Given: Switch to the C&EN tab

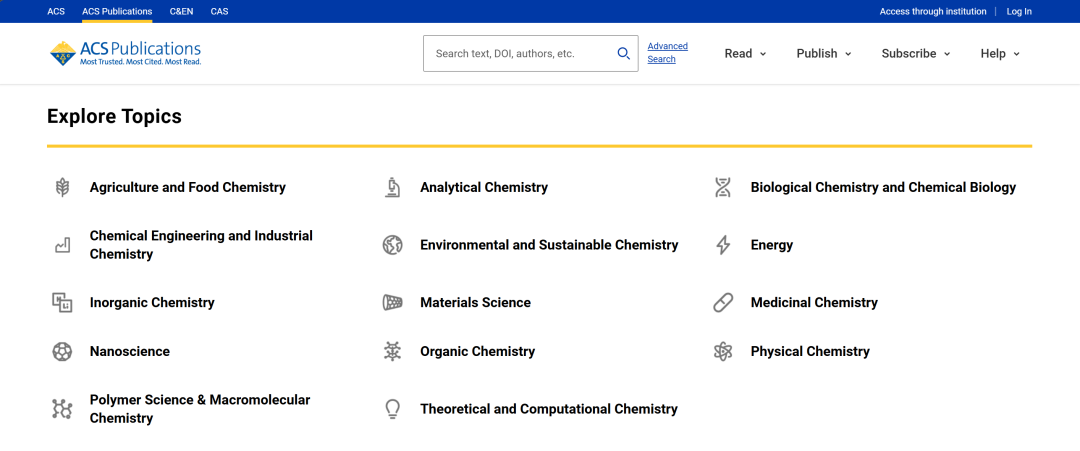Looking at the screenshot, I should pos(181,12).
